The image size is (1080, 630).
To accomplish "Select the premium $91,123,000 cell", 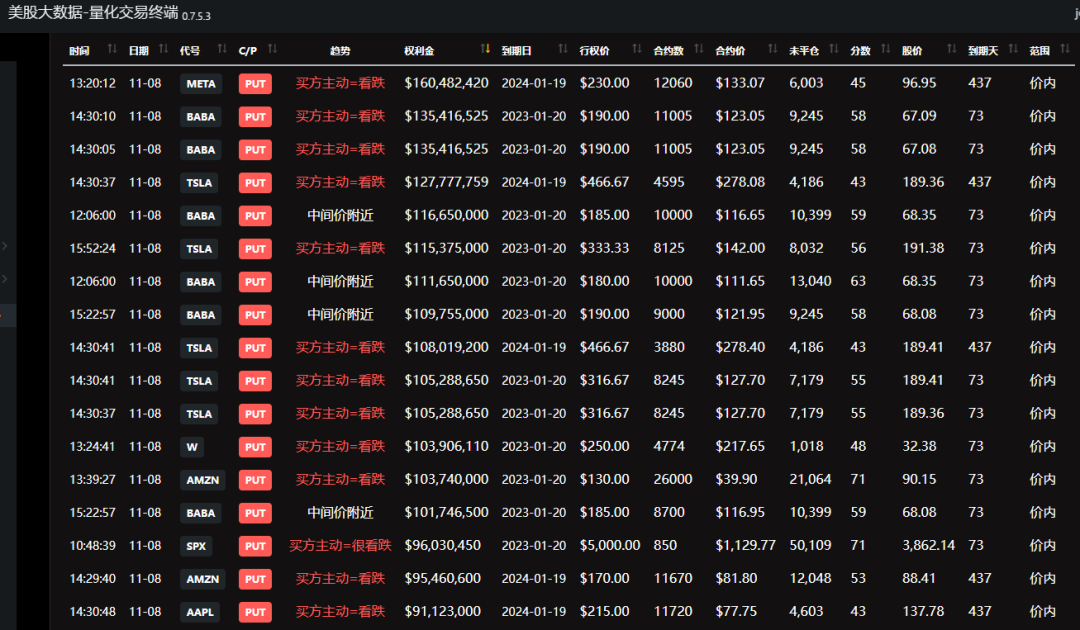I will coord(443,612).
